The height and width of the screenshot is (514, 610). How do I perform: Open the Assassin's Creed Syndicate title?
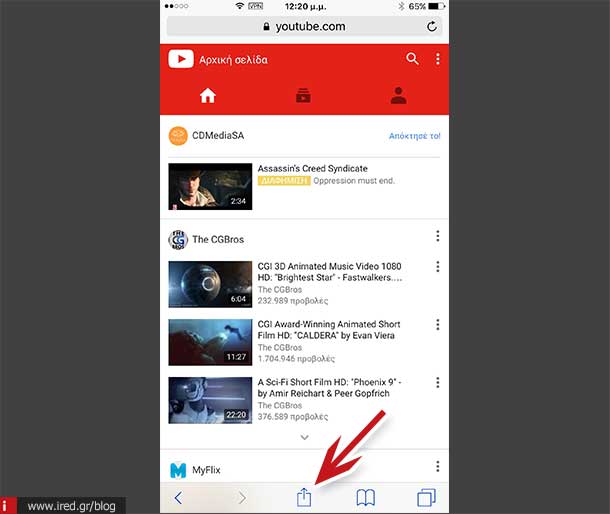click(312, 168)
